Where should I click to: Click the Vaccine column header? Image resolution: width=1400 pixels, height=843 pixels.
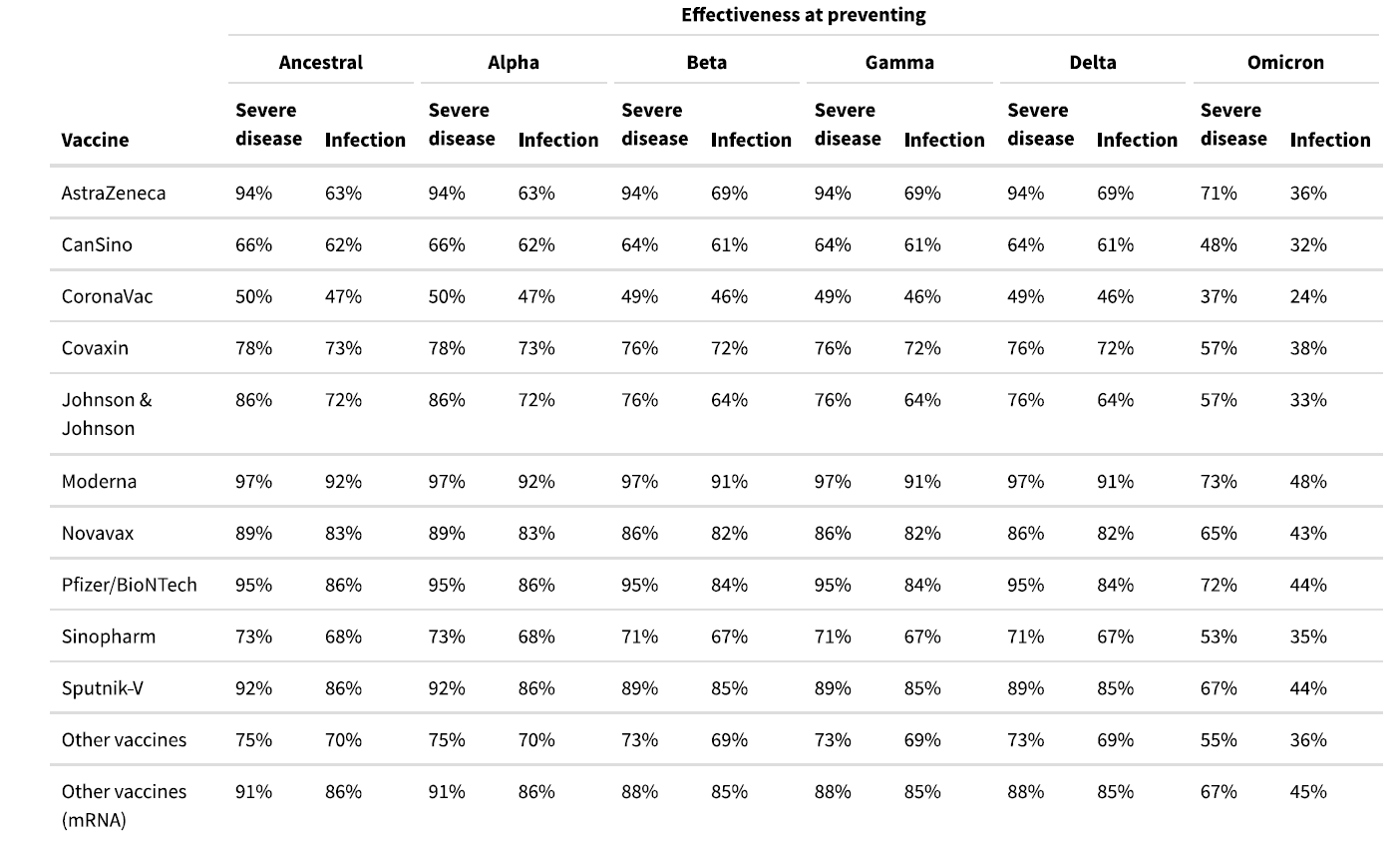[x=95, y=140]
